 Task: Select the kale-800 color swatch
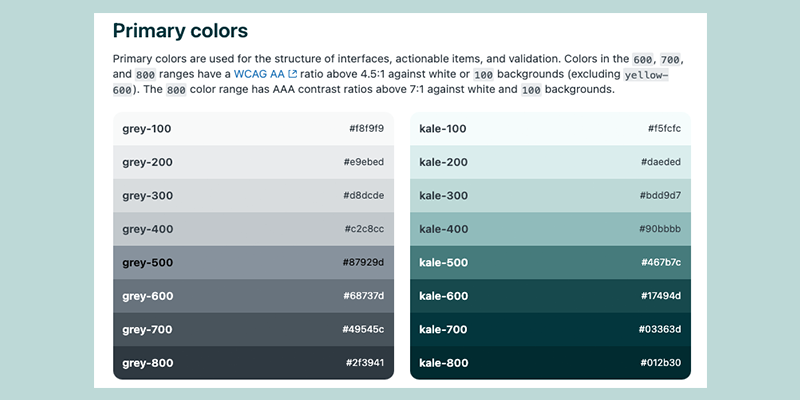pos(551,363)
